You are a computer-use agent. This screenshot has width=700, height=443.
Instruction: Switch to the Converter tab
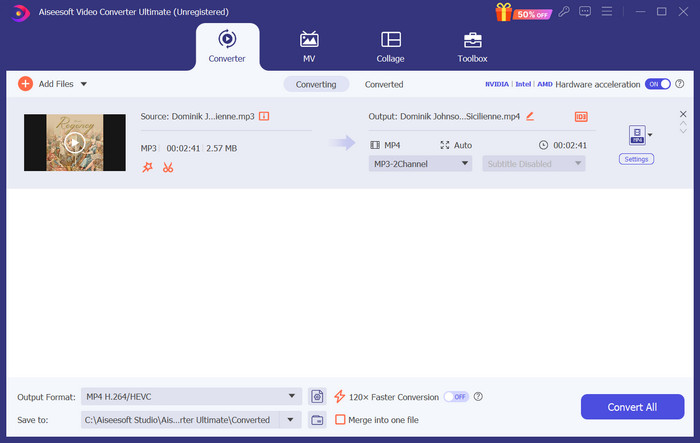pos(227,46)
